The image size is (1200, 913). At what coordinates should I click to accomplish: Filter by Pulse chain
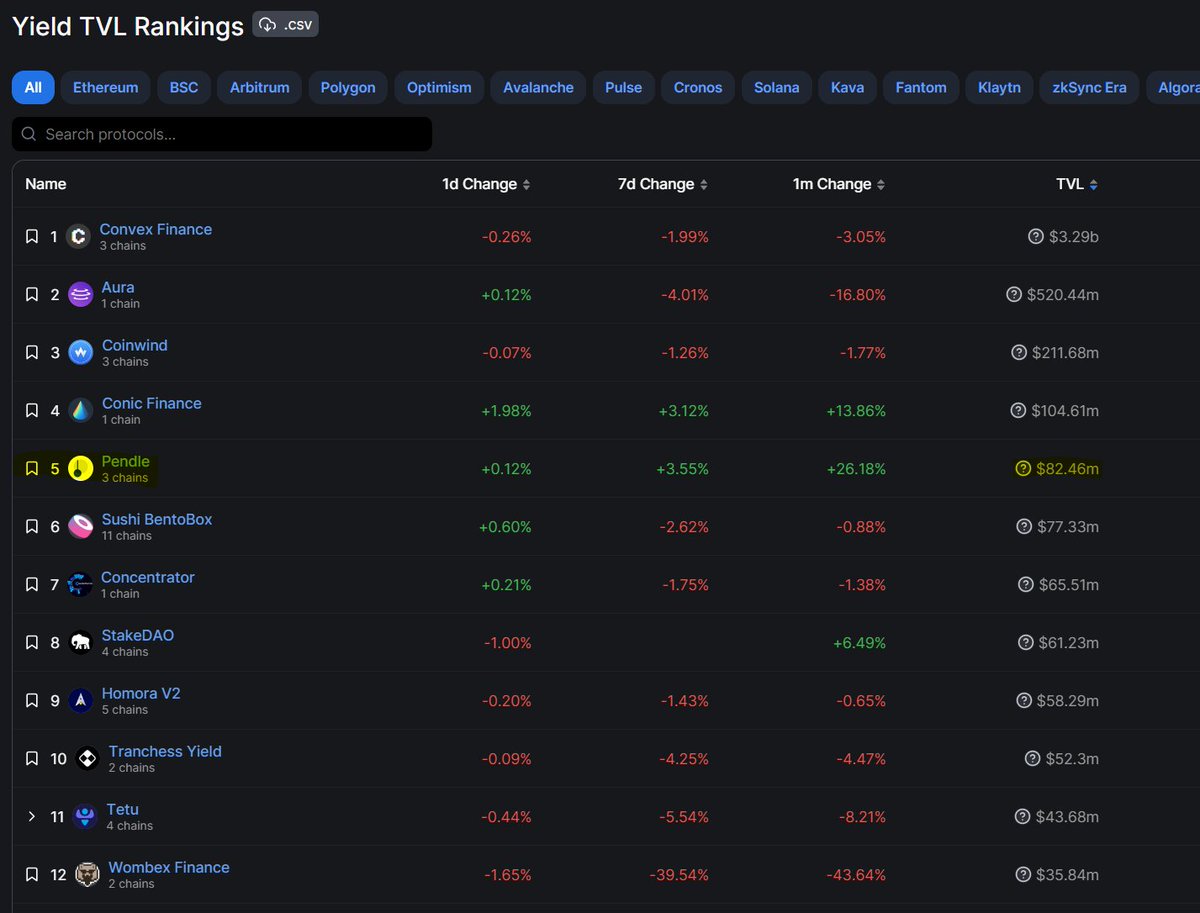624,87
